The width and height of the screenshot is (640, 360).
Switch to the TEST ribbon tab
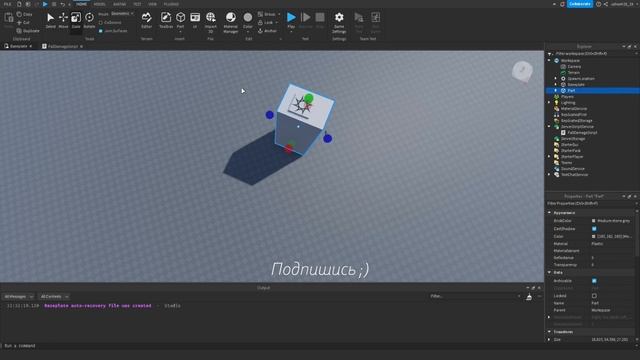[x=137, y=4]
